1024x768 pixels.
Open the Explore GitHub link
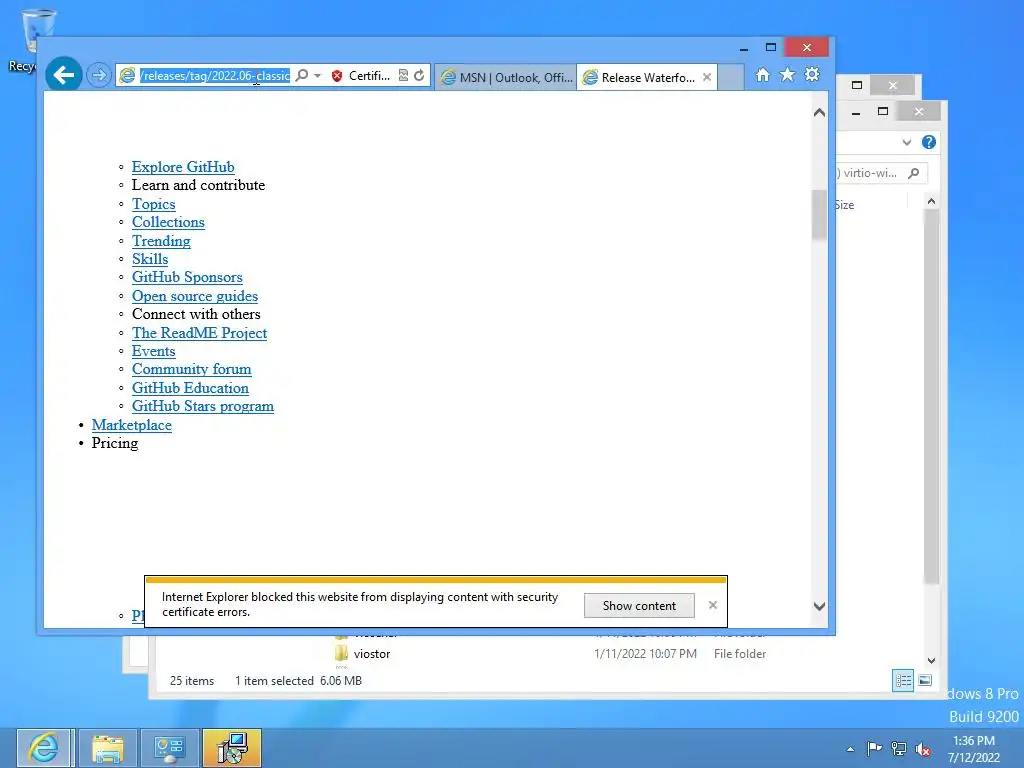pos(183,167)
